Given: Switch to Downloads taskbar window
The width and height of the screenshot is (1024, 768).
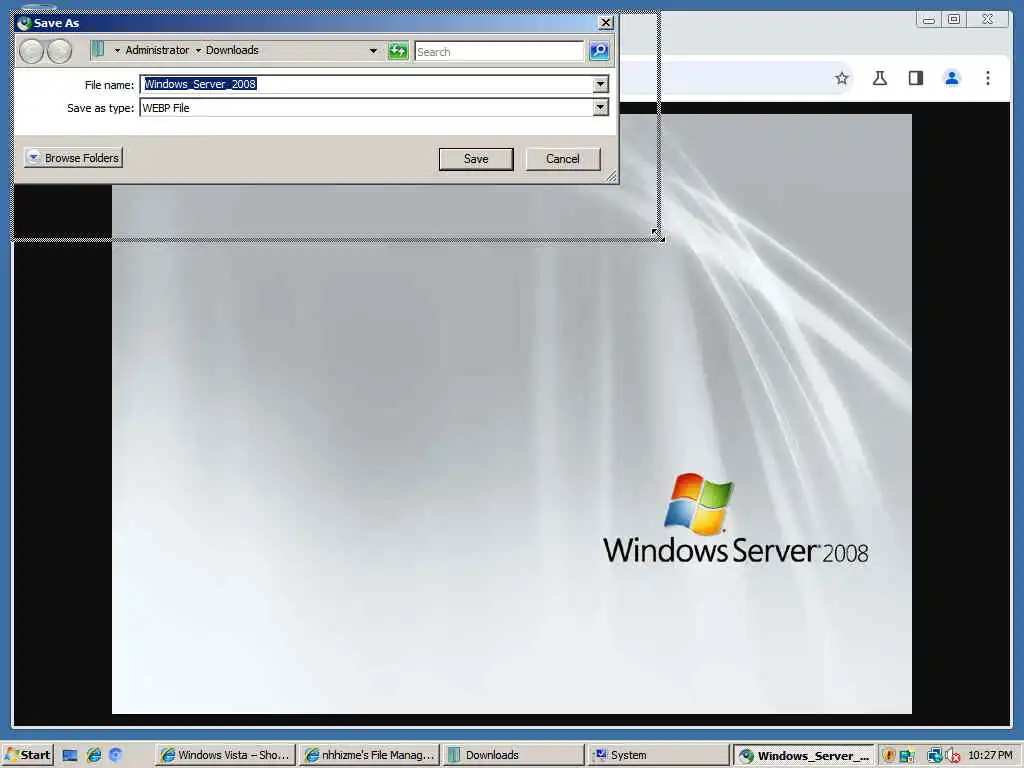Looking at the screenshot, I should tap(513, 755).
